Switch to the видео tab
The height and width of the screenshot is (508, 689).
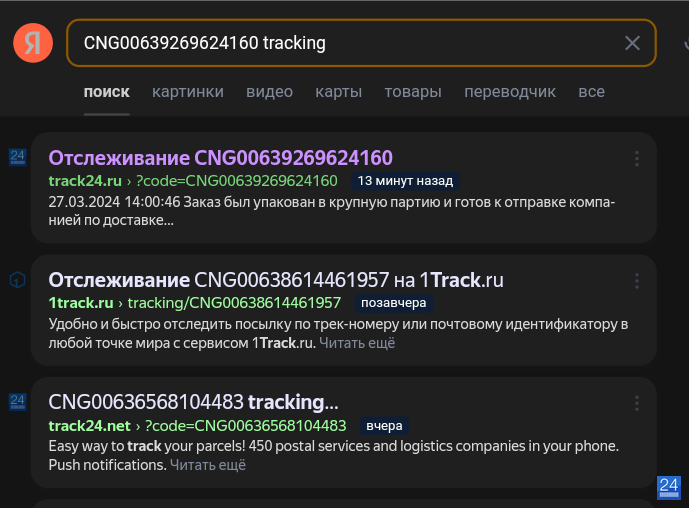269,92
